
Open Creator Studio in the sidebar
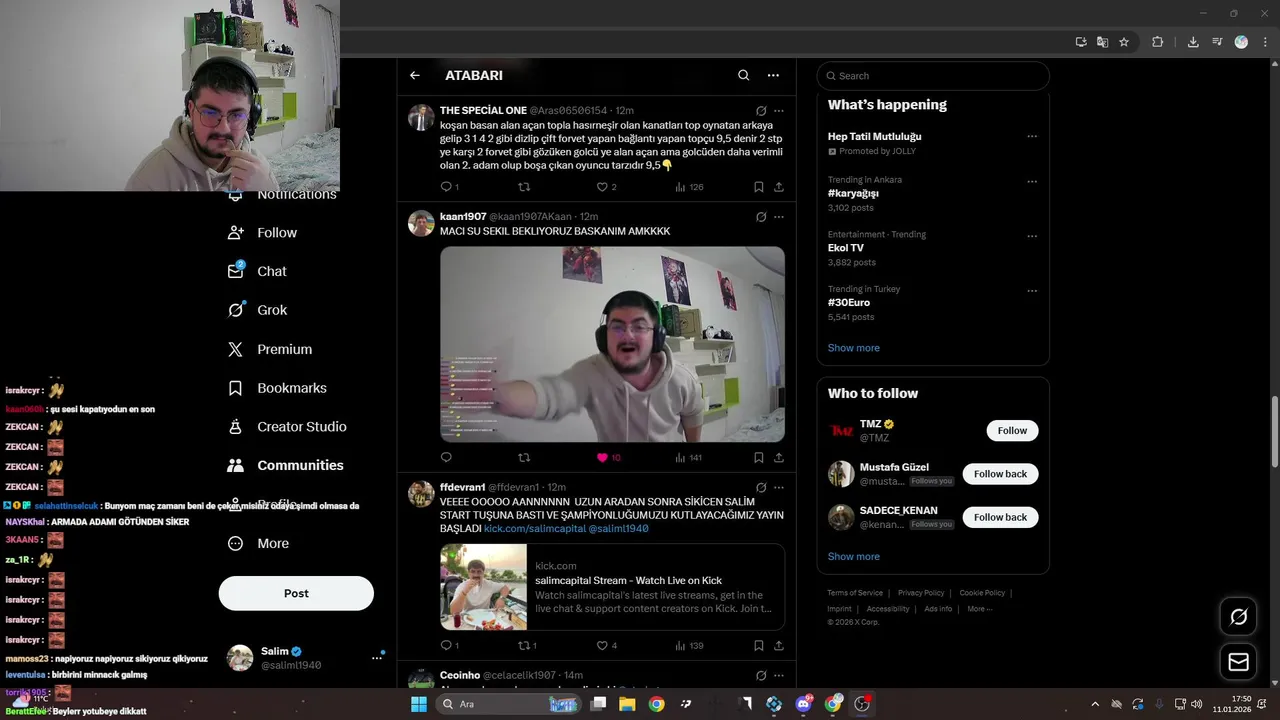click(x=287, y=426)
